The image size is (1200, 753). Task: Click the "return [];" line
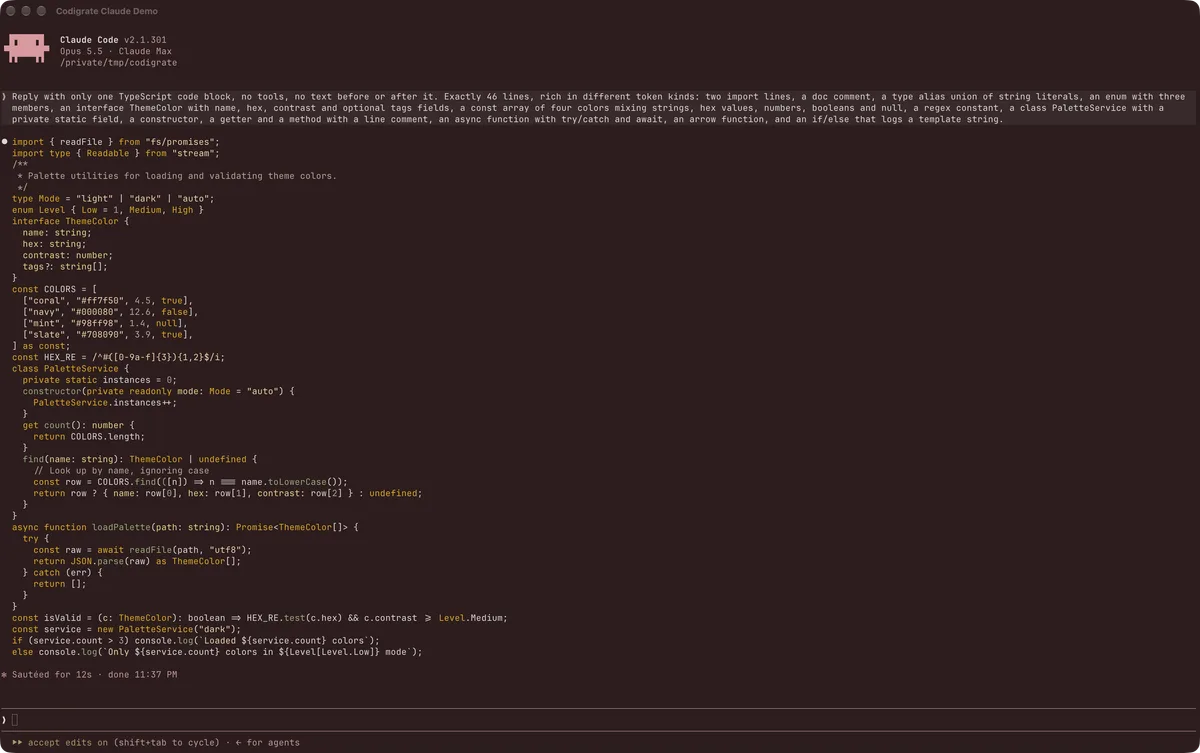[x=60, y=584]
